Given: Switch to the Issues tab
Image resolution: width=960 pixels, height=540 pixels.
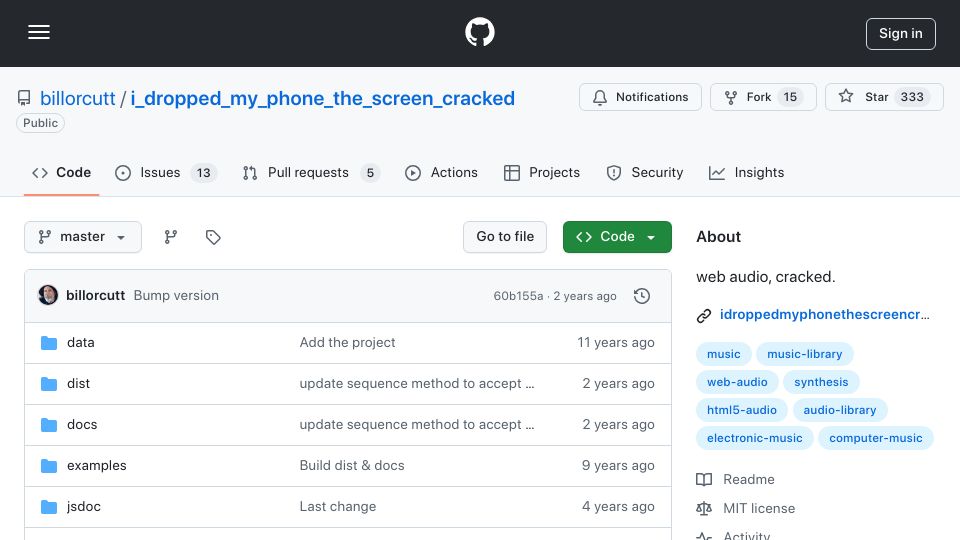Looking at the screenshot, I should pos(165,173).
